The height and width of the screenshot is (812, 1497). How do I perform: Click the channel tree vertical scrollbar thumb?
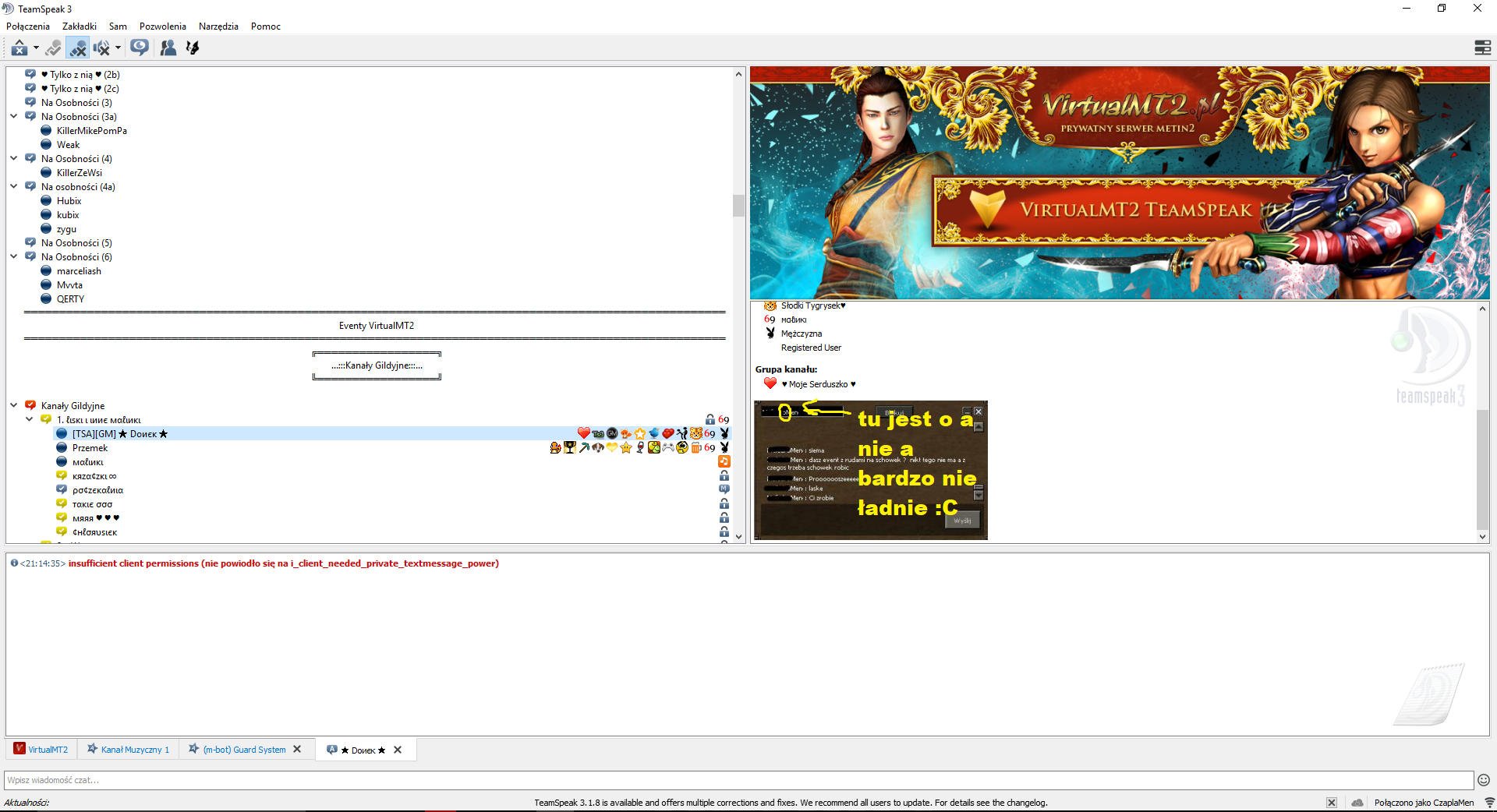[x=738, y=205]
